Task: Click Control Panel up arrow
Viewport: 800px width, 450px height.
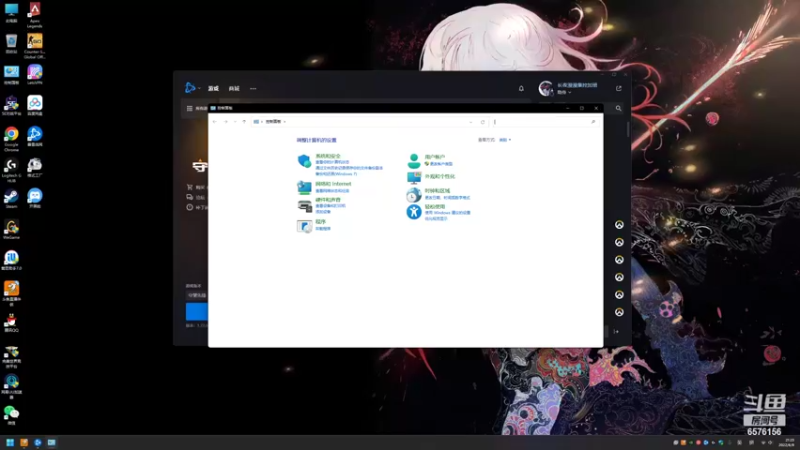Action: (x=244, y=122)
